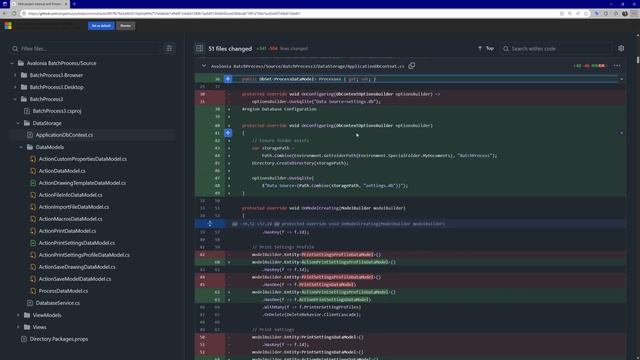Click the blue plus comment button on line 36
Viewport: 640px width, 360px height.
(228, 79)
